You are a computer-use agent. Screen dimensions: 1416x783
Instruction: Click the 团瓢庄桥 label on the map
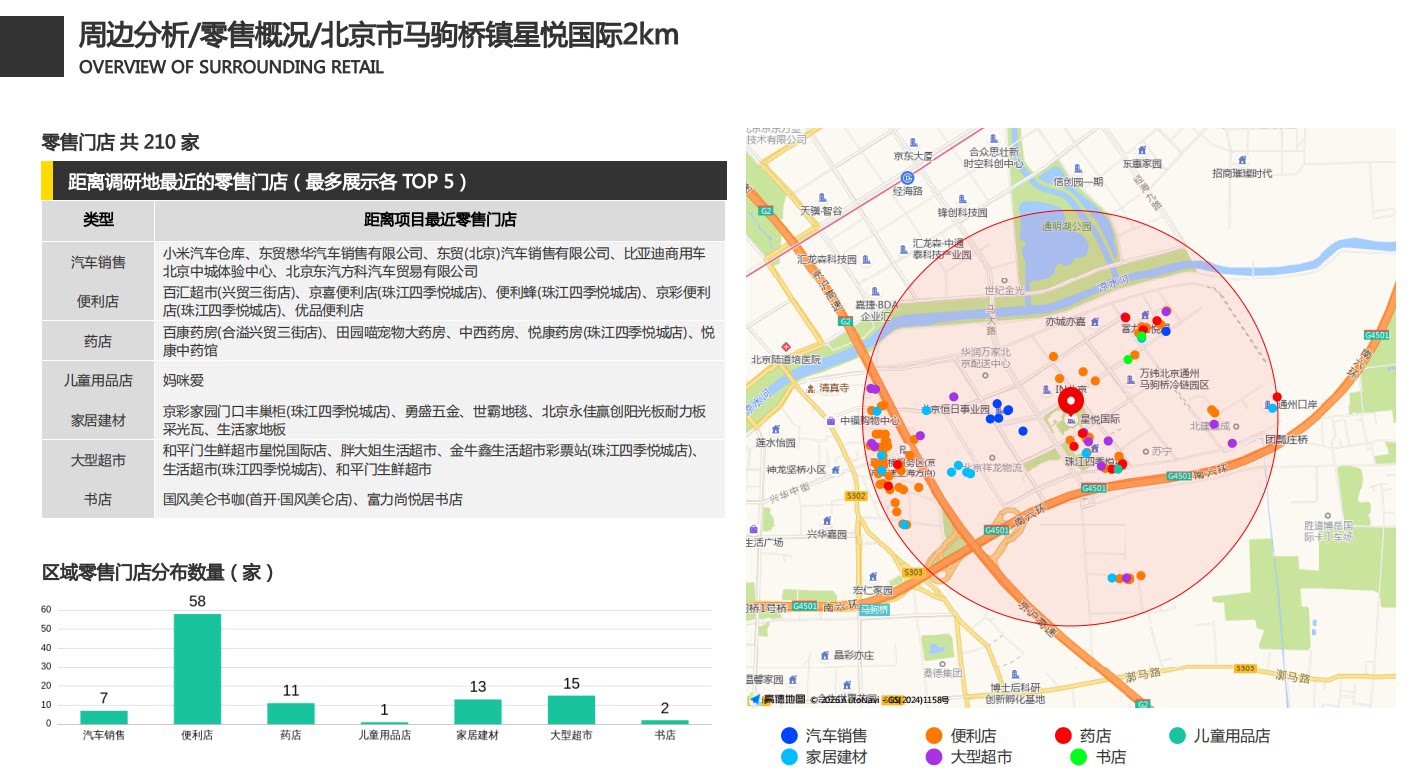(x=1287, y=439)
